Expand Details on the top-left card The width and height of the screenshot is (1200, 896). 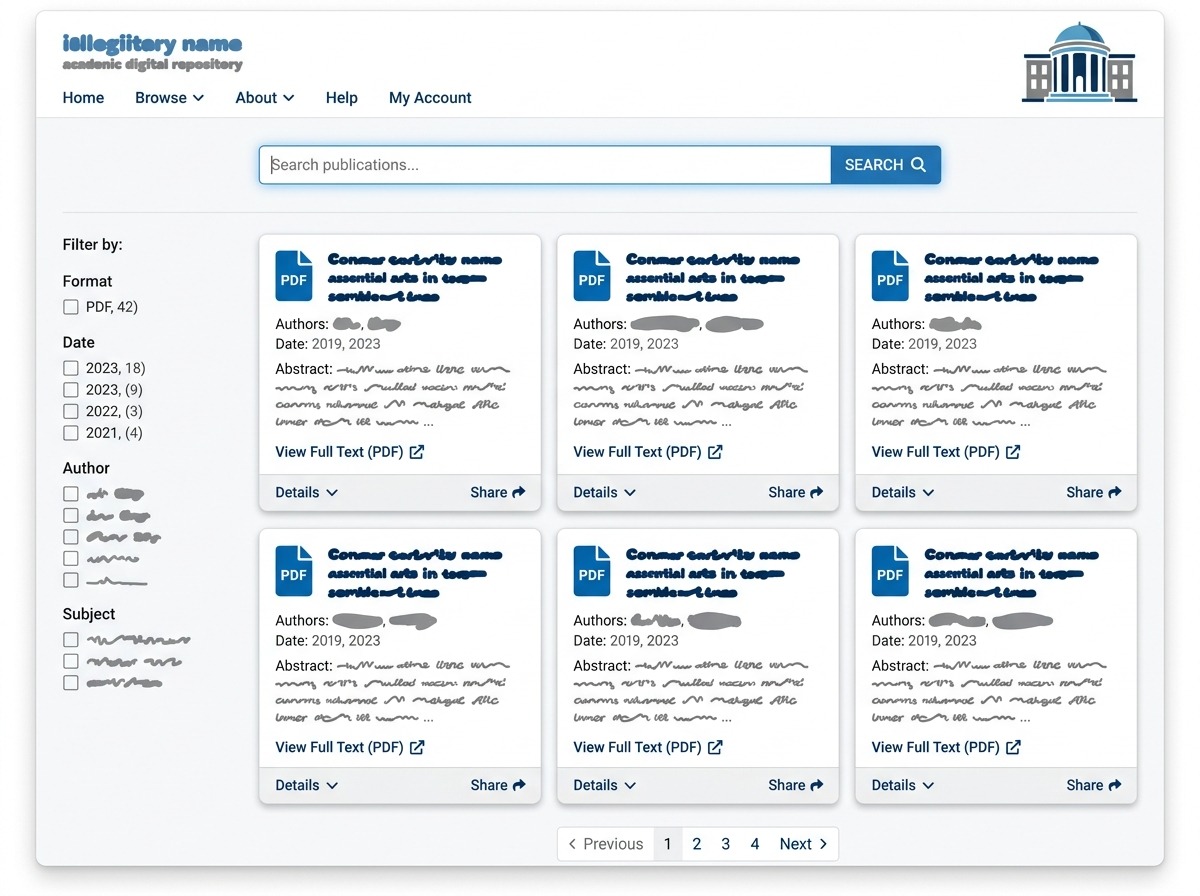pyautogui.click(x=307, y=492)
